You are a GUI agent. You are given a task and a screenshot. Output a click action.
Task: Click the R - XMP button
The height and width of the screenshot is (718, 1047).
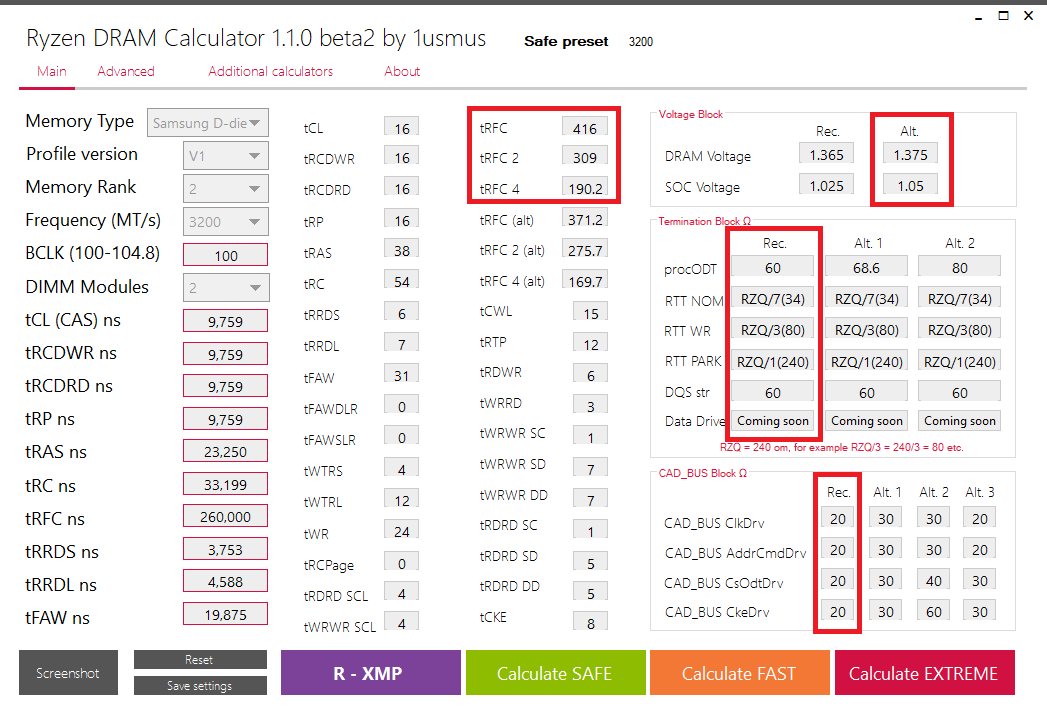[x=371, y=673]
